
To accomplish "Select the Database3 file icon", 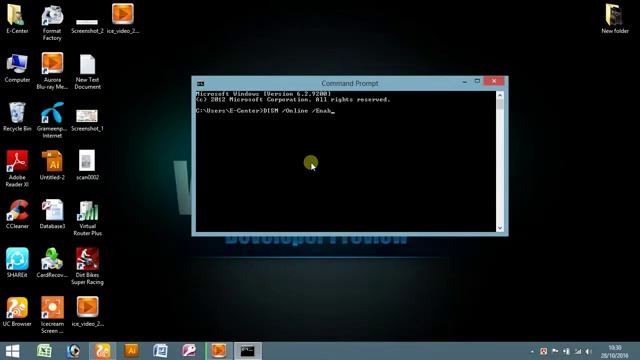I will (52, 214).
